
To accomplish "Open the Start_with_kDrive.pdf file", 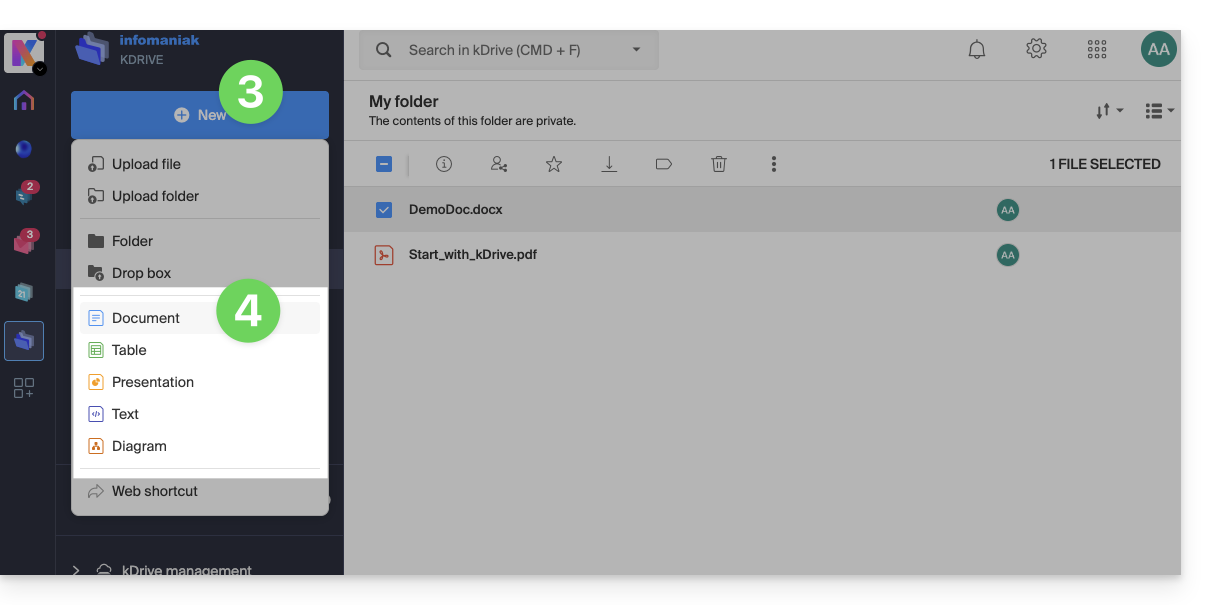I will click(x=472, y=255).
